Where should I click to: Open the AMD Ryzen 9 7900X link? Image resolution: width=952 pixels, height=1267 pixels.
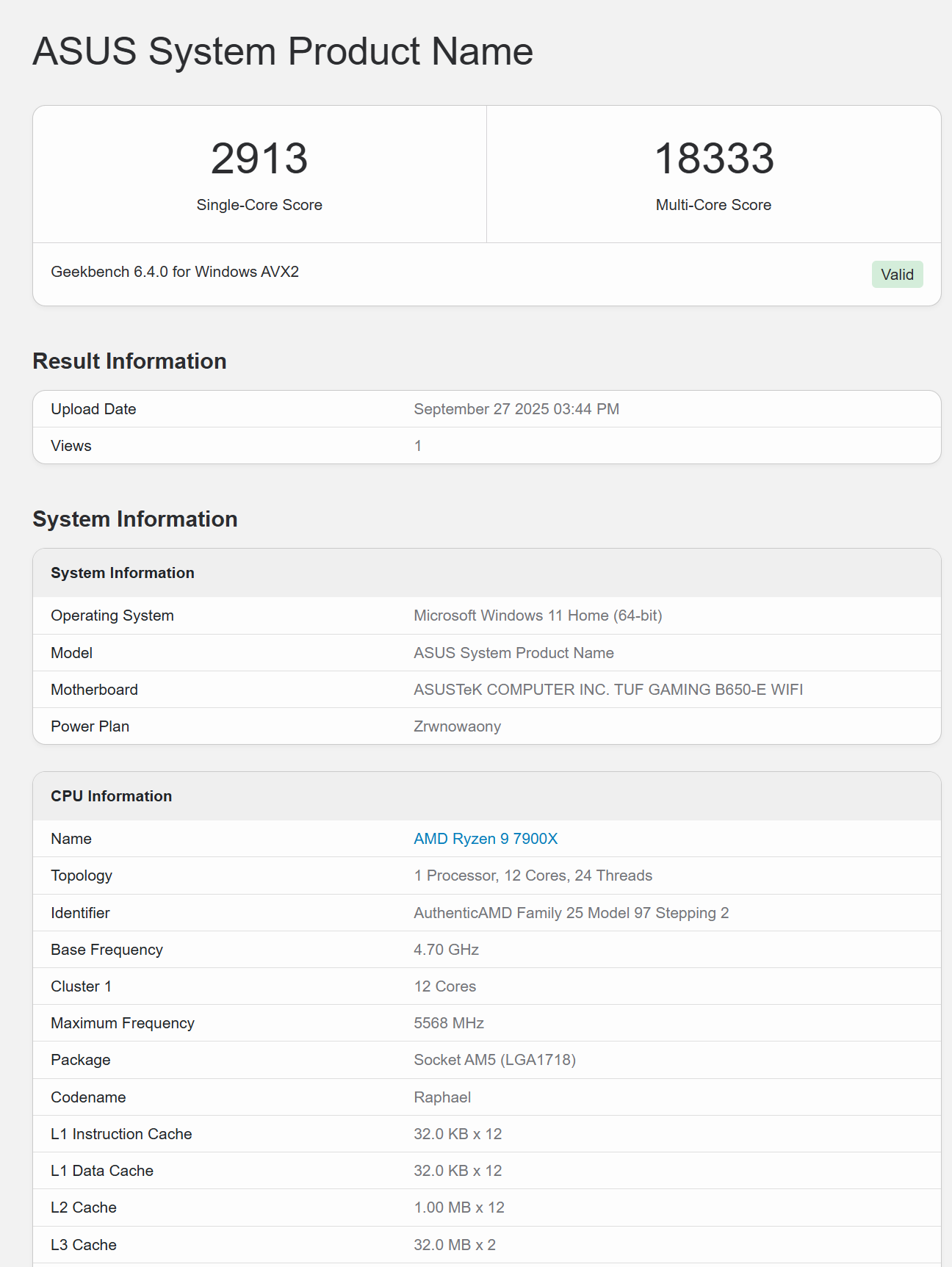[x=486, y=839]
